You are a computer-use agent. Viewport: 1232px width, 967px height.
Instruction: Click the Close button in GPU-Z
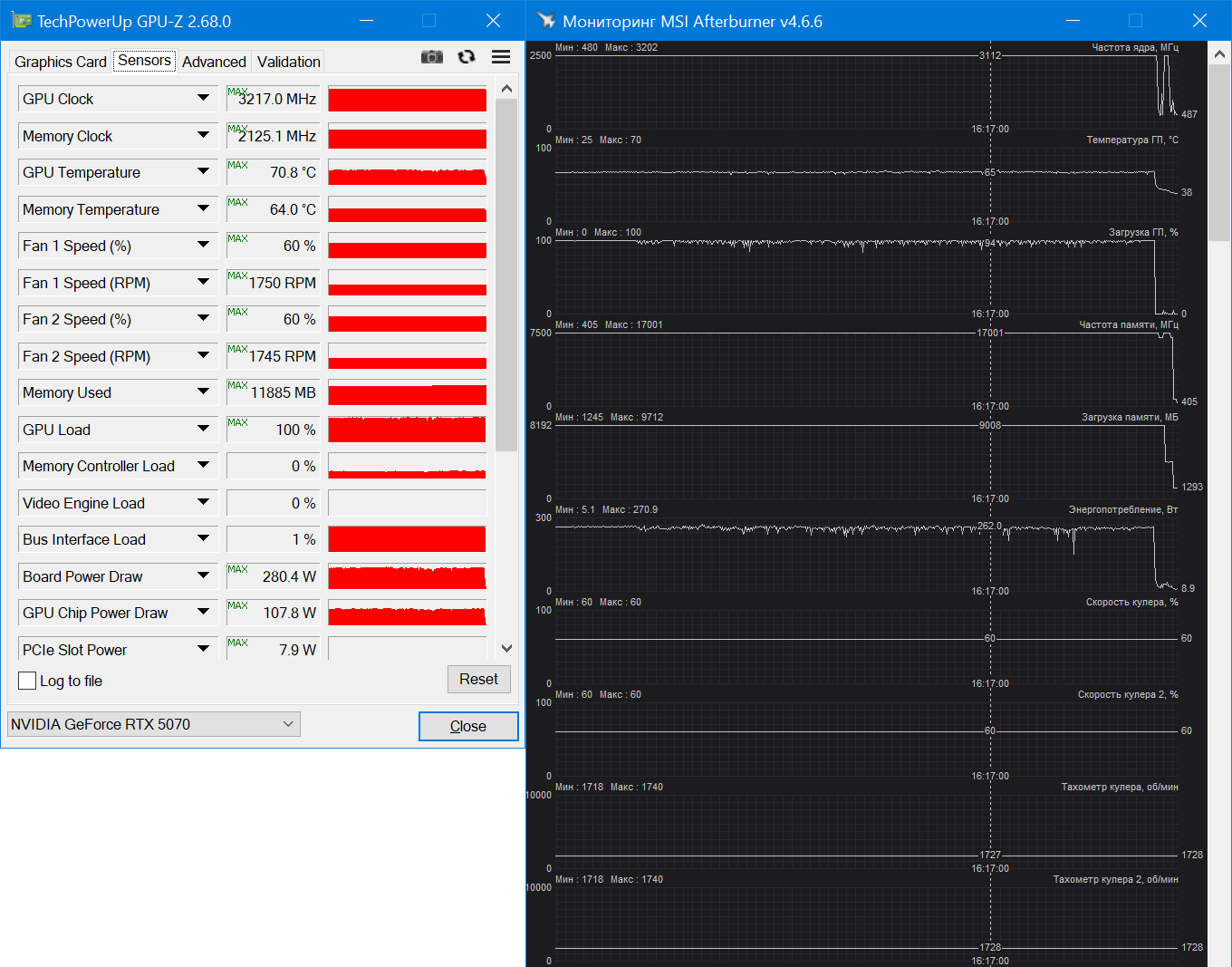[467, 726]
